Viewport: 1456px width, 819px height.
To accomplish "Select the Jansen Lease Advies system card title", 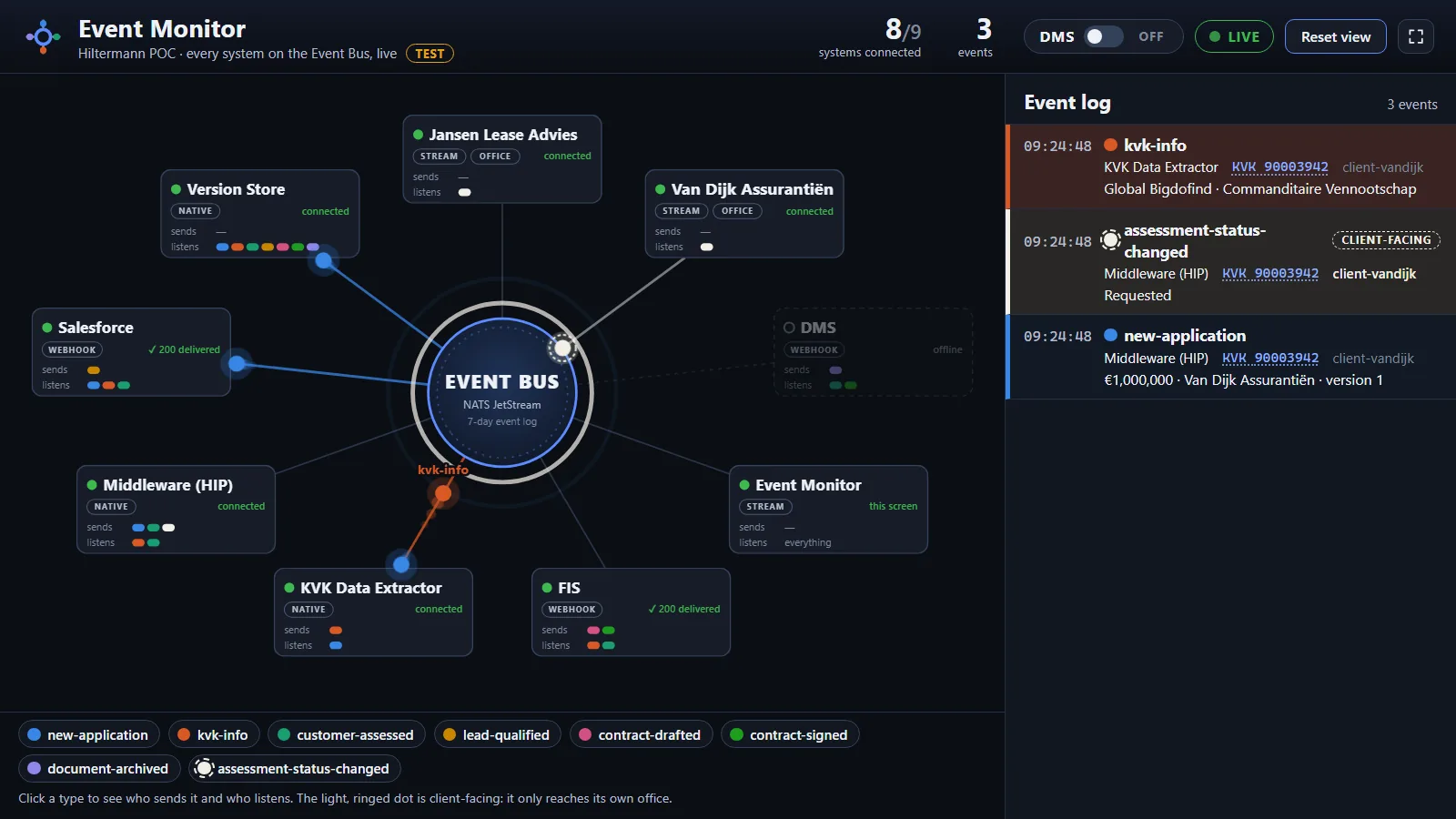I will click(x=503, y=135).
